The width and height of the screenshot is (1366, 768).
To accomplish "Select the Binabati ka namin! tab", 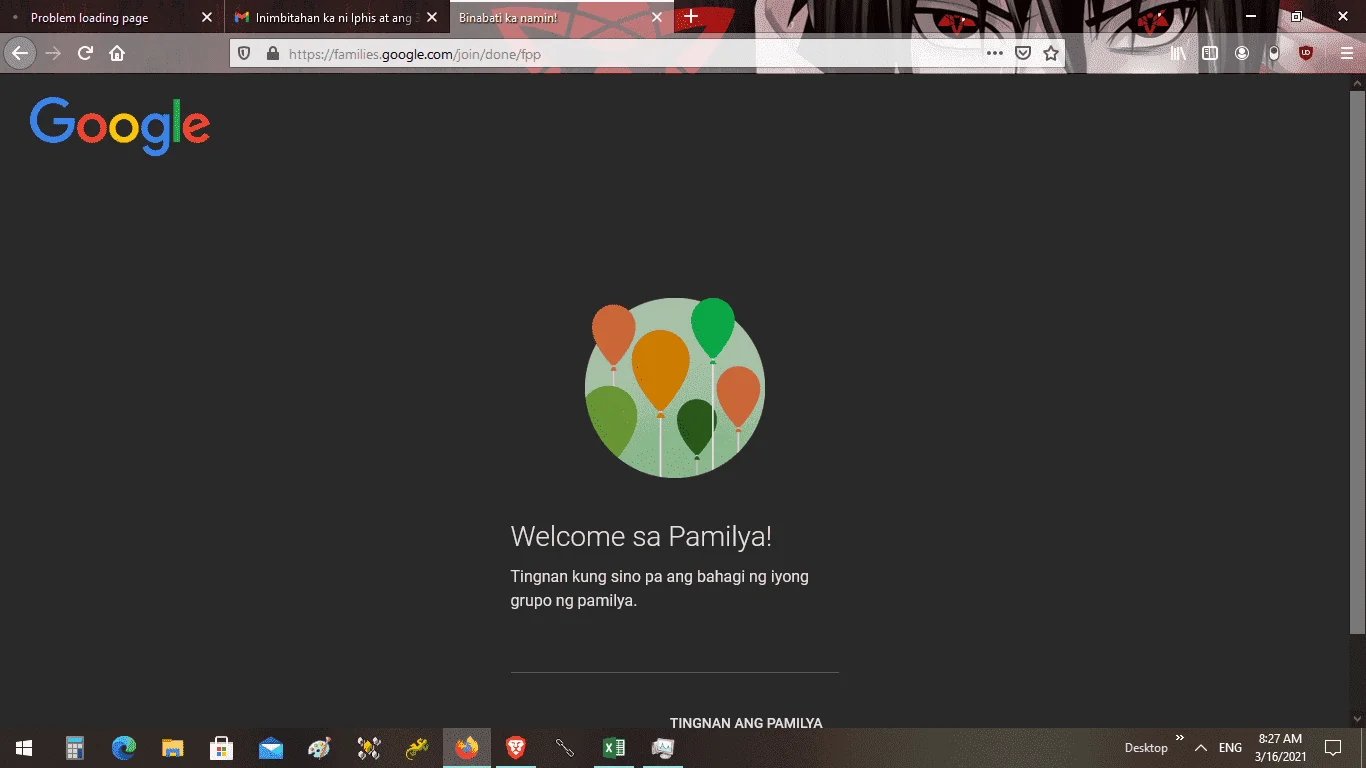I will coord(562,17).
